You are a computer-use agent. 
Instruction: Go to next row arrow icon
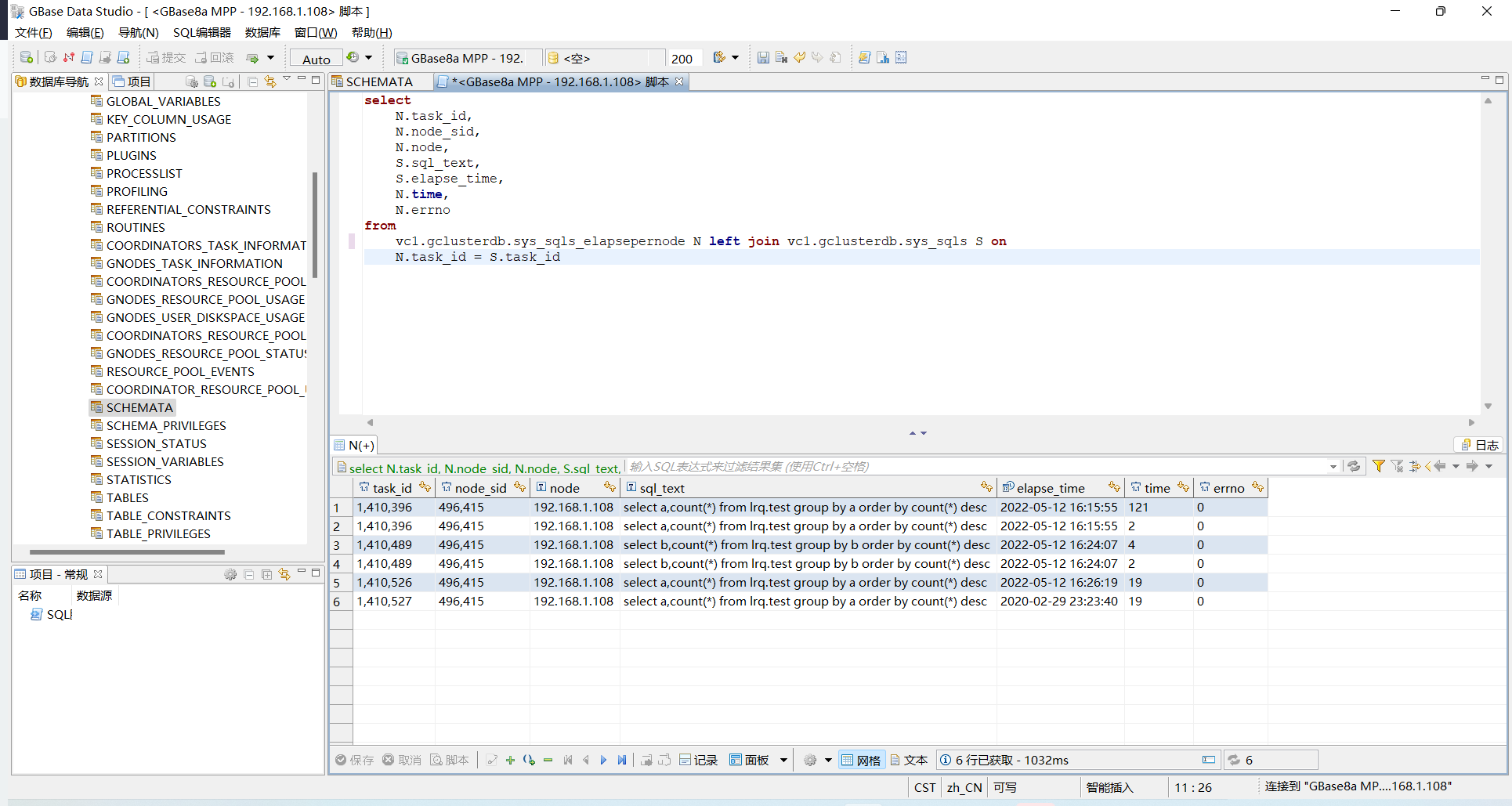pos(603,760)
